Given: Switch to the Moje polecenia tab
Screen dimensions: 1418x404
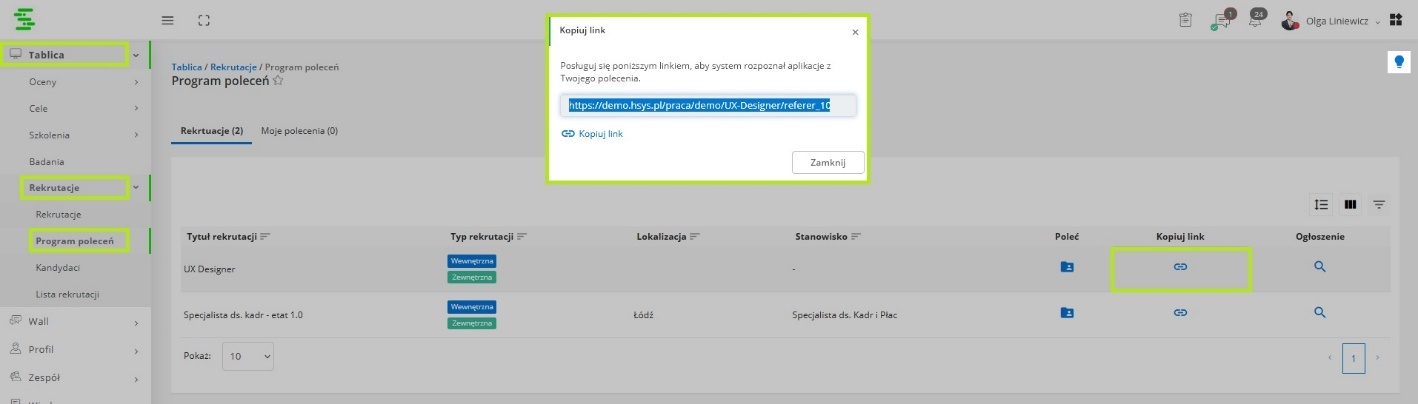Looking at the screenshot, I should click(299, 131).
